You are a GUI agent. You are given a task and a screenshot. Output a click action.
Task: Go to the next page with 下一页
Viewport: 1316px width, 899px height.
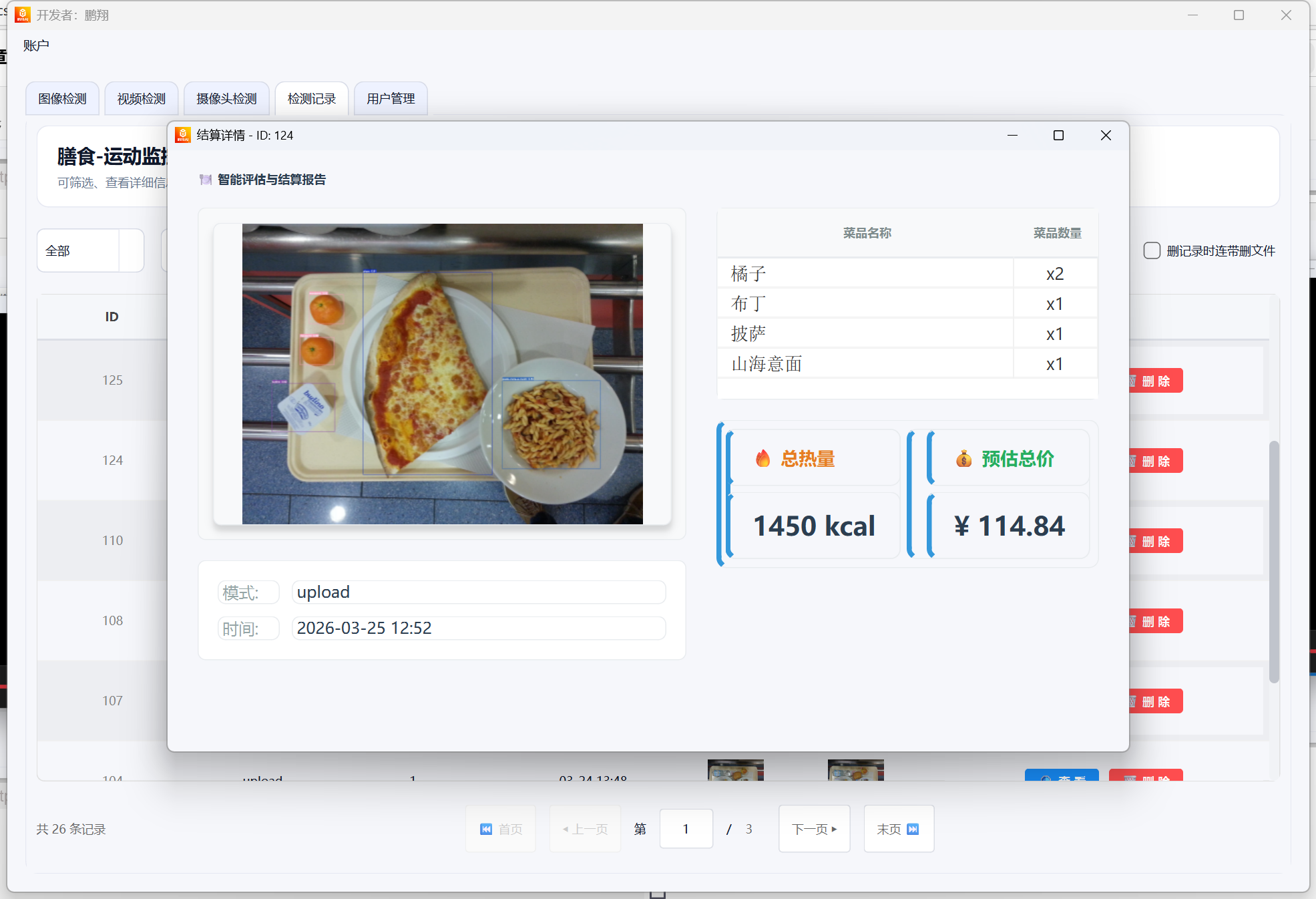pyautogui.click(x=814, y=829)
